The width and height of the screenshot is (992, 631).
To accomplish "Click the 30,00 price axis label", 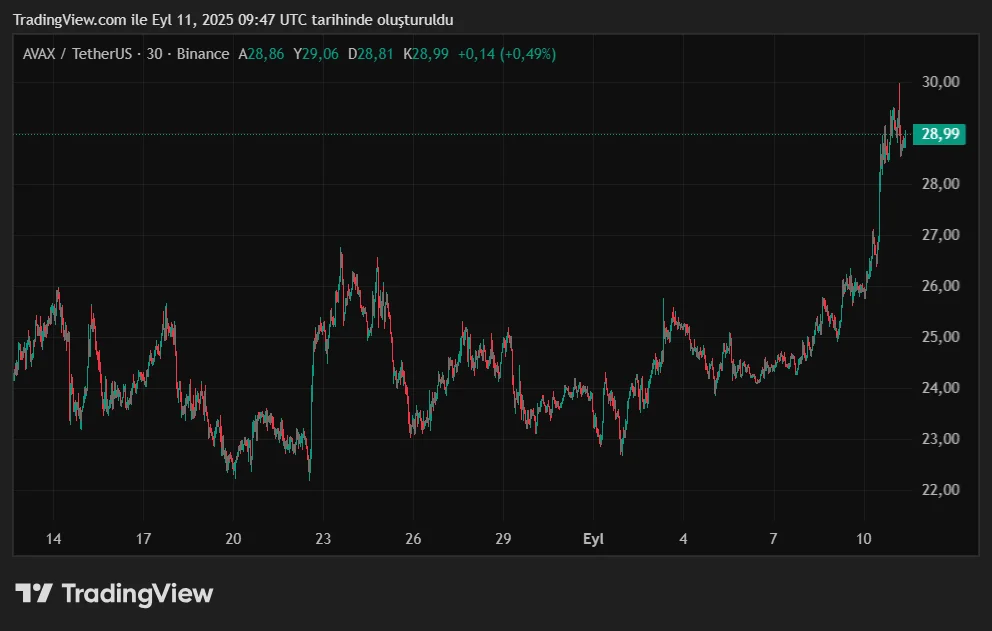I will 941,82.
